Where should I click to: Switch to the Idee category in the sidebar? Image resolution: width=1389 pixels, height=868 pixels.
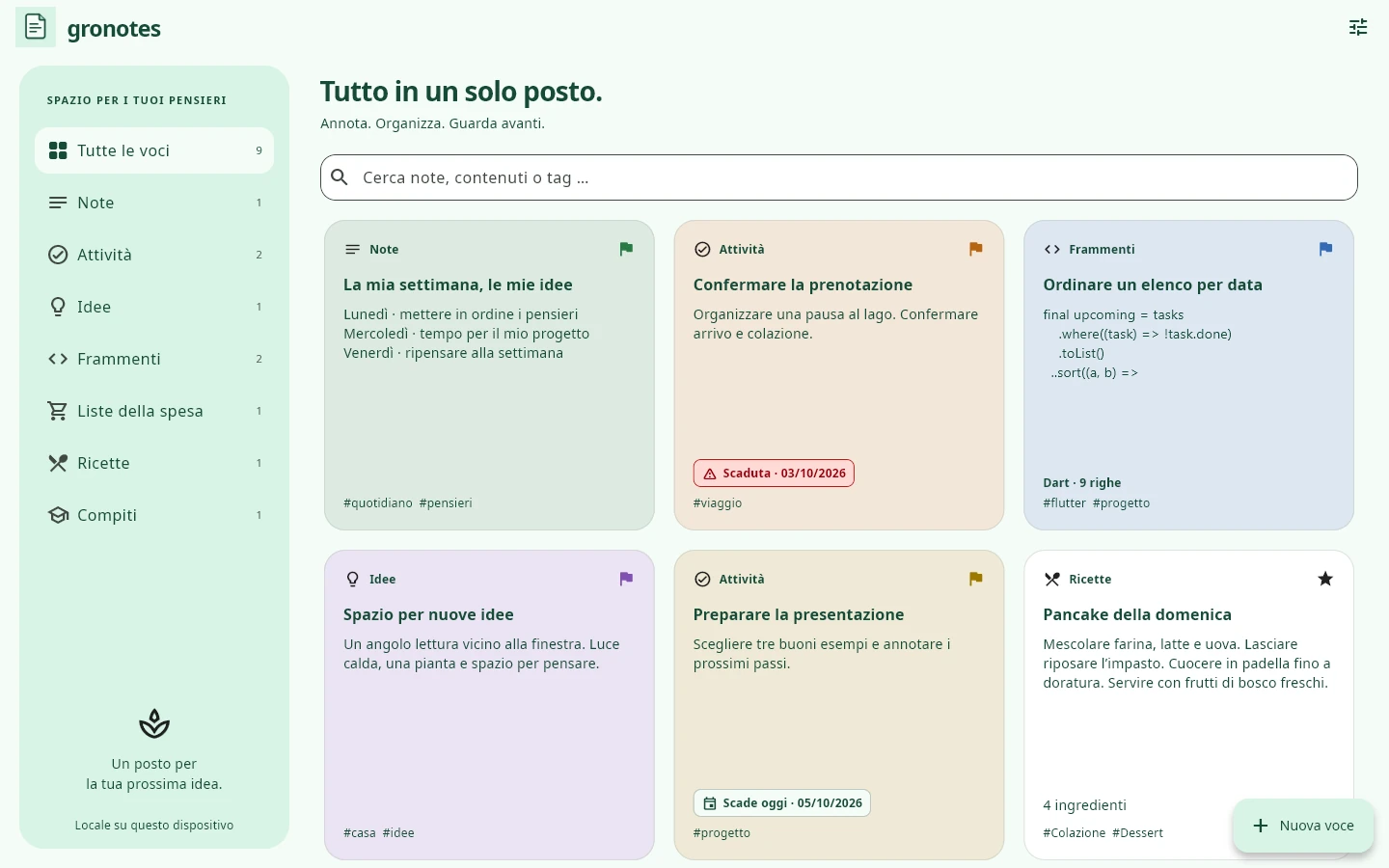154,307
